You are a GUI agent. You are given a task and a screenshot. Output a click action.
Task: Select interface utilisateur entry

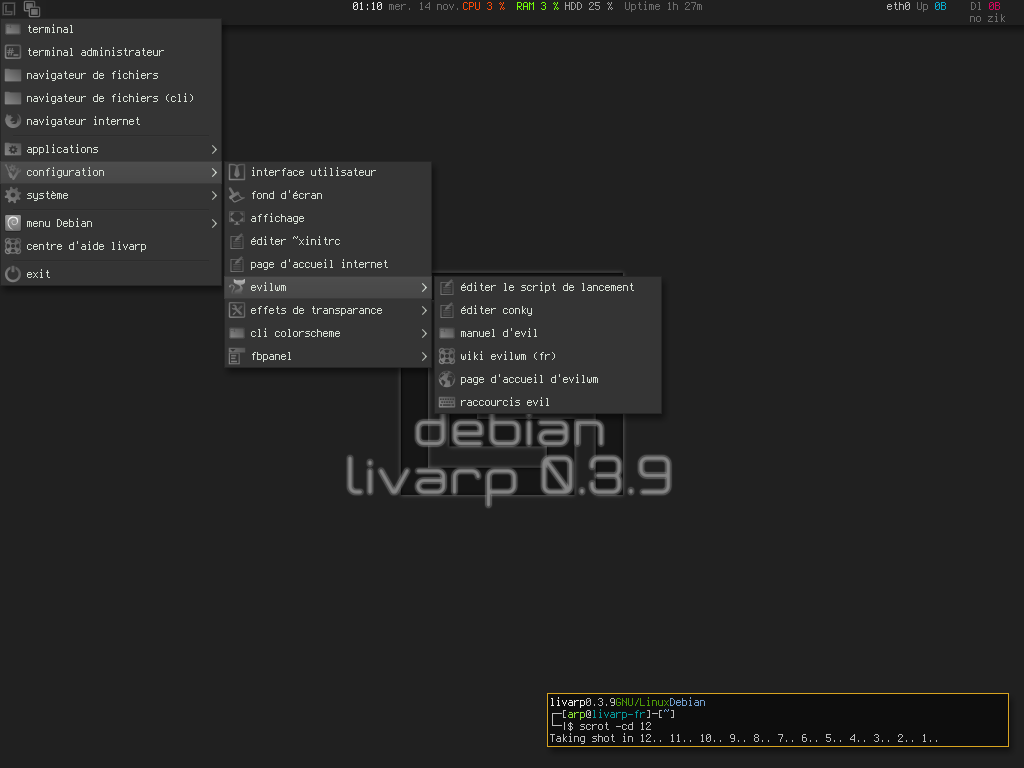[328, 172]
